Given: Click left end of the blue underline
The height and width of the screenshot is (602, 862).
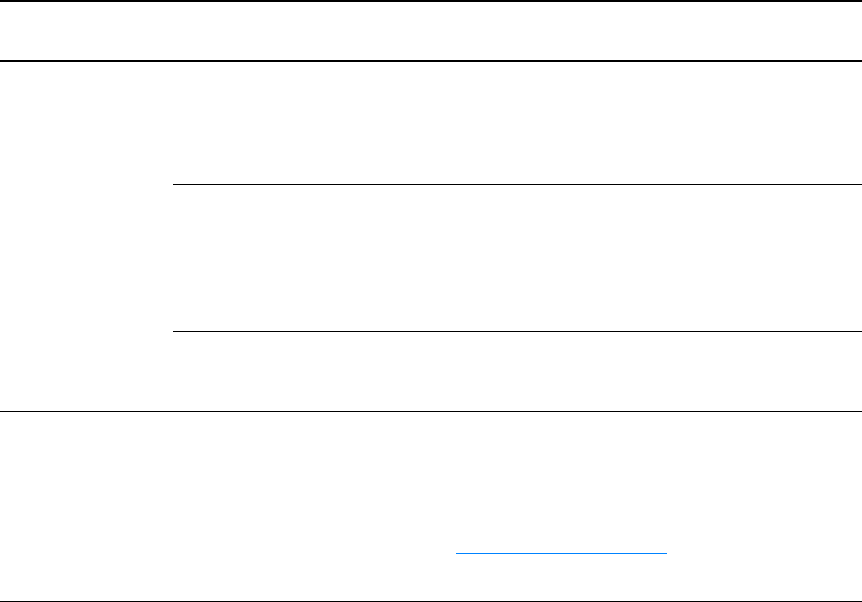Looking at the screenshot, I should pos(457,553).
